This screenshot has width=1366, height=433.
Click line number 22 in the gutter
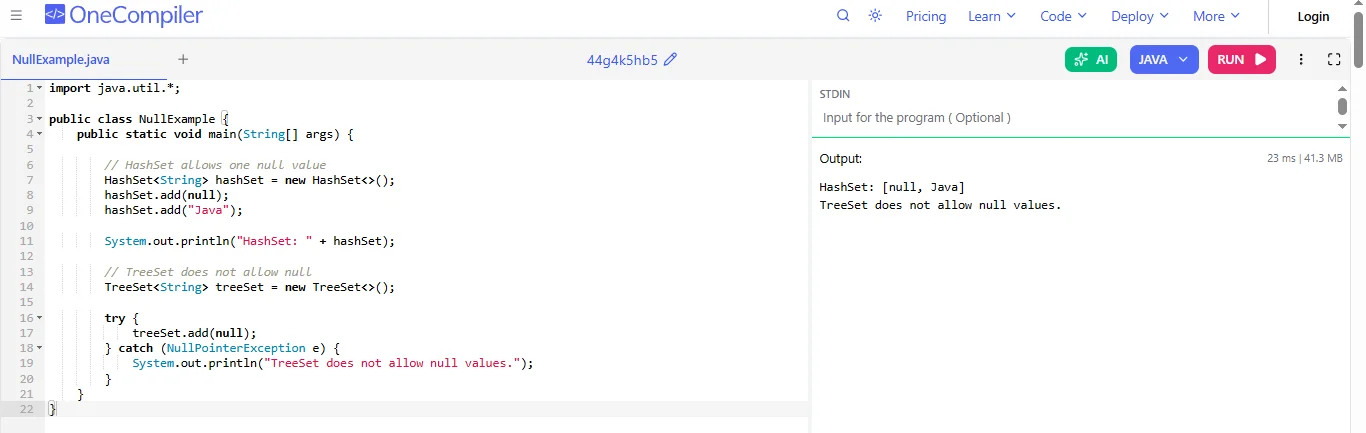pos(25,409)
